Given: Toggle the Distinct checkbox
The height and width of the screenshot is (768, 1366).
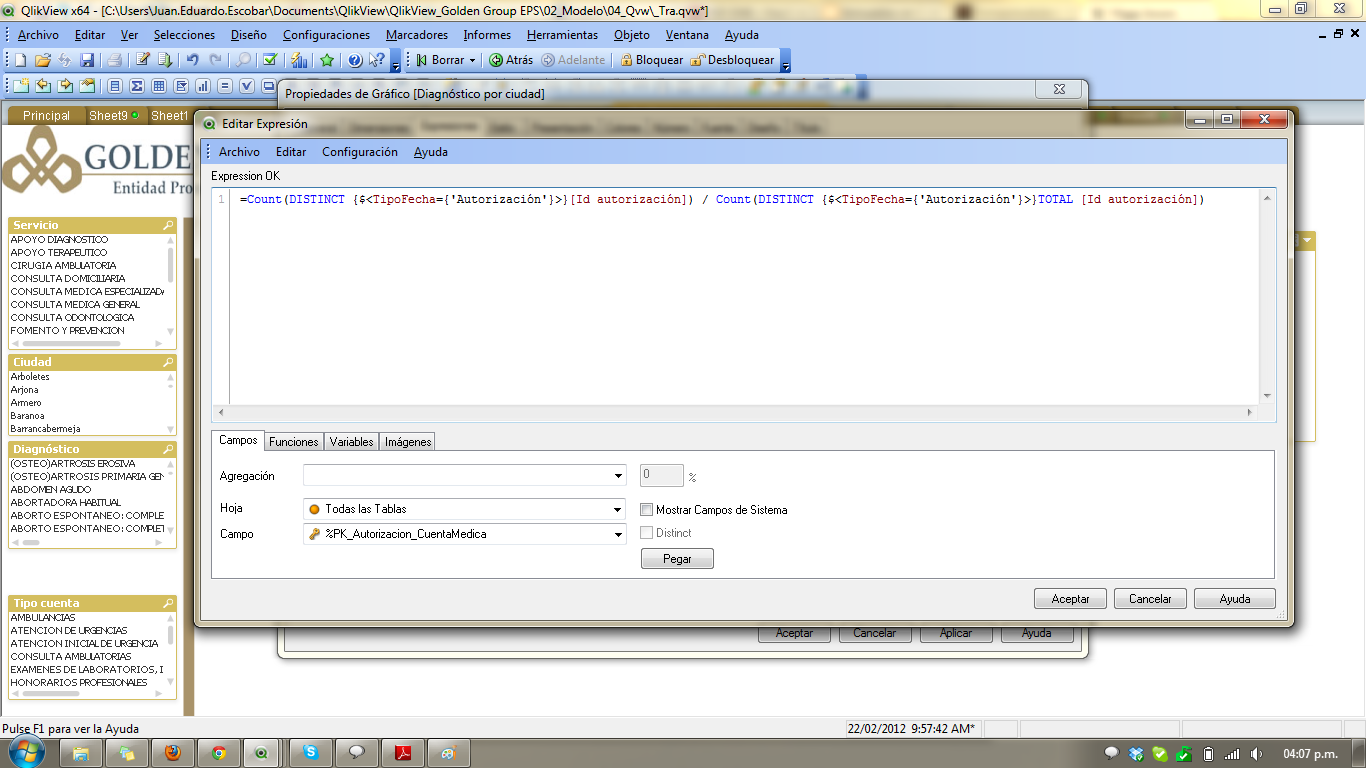Looking at the screenshot, I should [647, 533].
